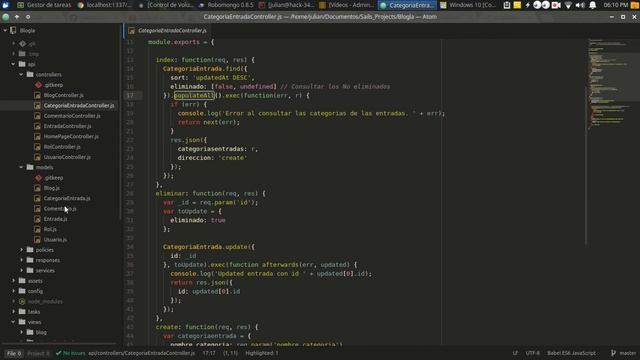Open RolController.js file
Screen dimensions: 640x360
[62, 147]
